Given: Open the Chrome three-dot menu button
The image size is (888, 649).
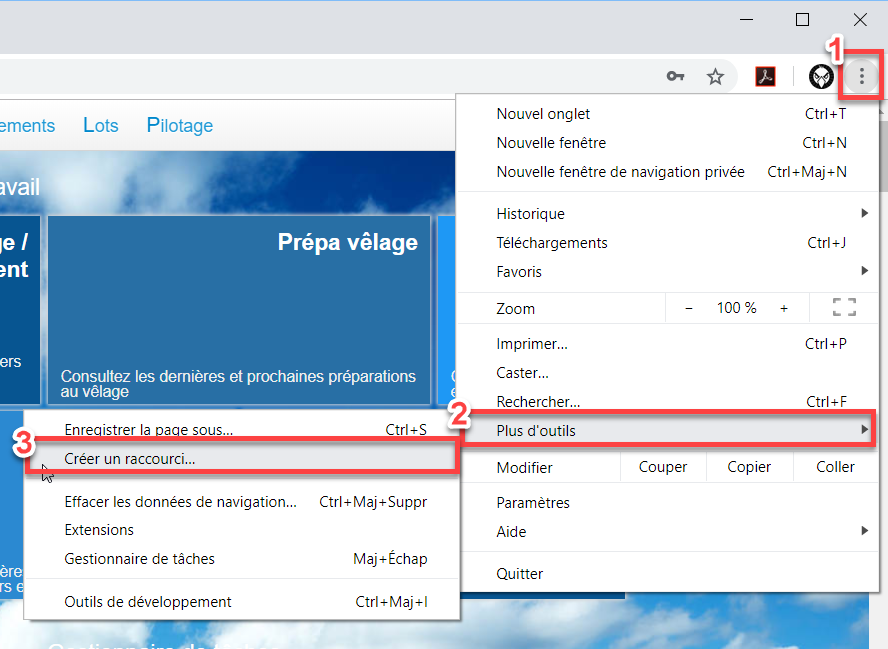Looking at the screenshot, I should coord(861,76).
